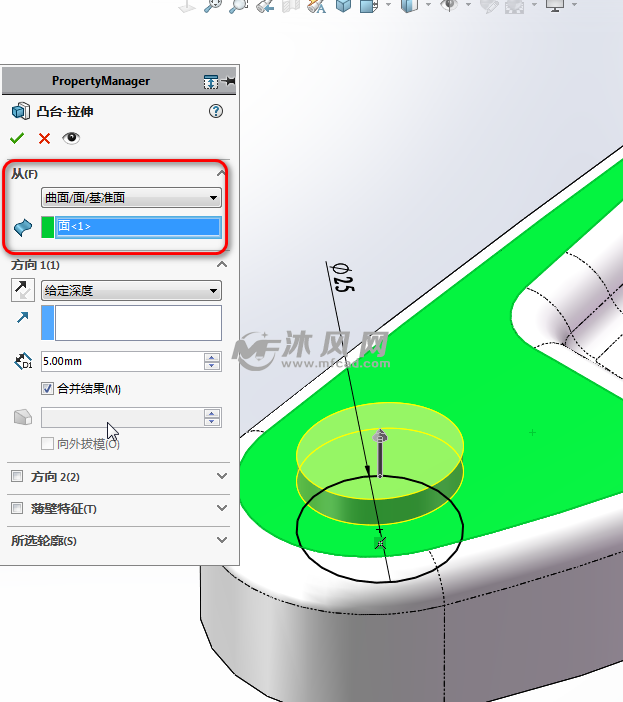Click the dynamic annotation views icon
The width and height of the screenshot is (623, 702).
(317, 5)
